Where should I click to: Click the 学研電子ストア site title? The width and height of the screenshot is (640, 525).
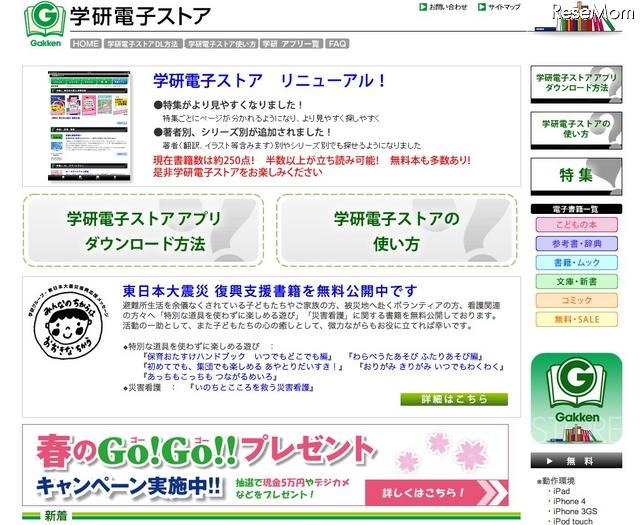pyautogui.click(x=140, y=17)
